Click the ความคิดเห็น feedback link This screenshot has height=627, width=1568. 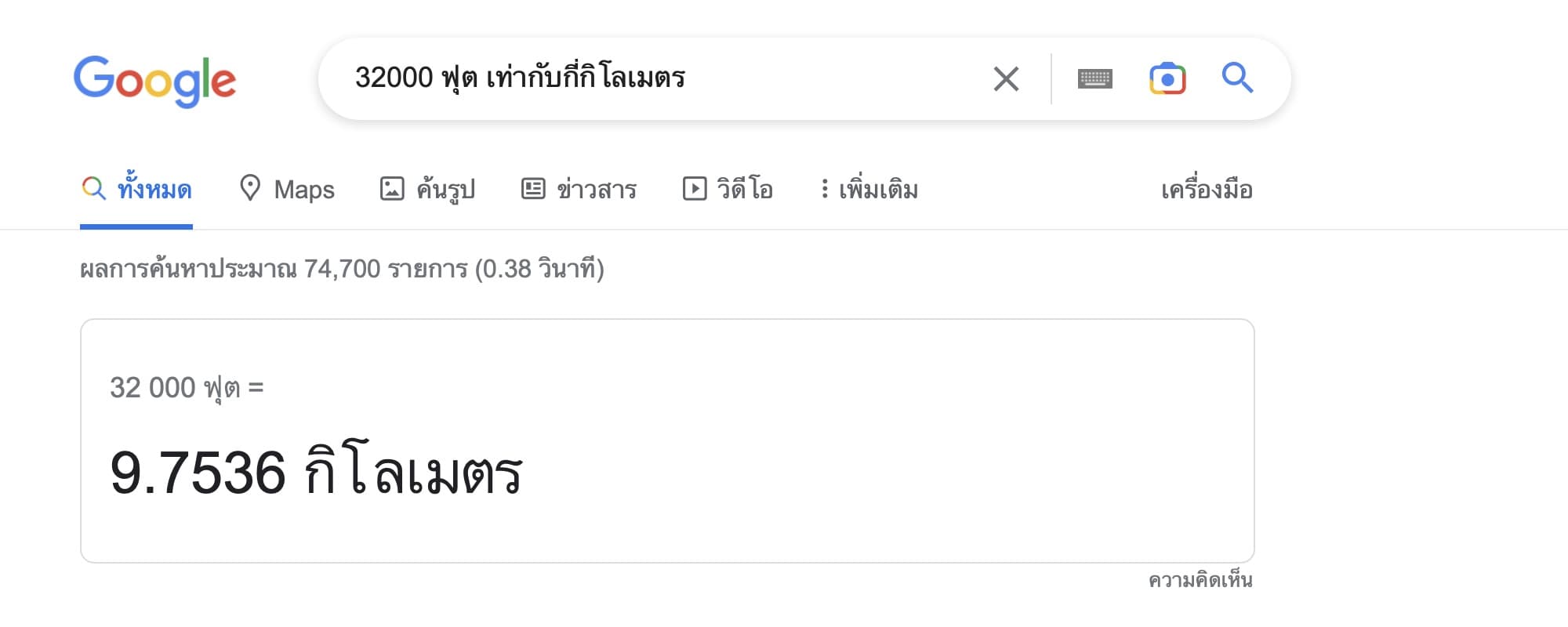[1200, 581]
